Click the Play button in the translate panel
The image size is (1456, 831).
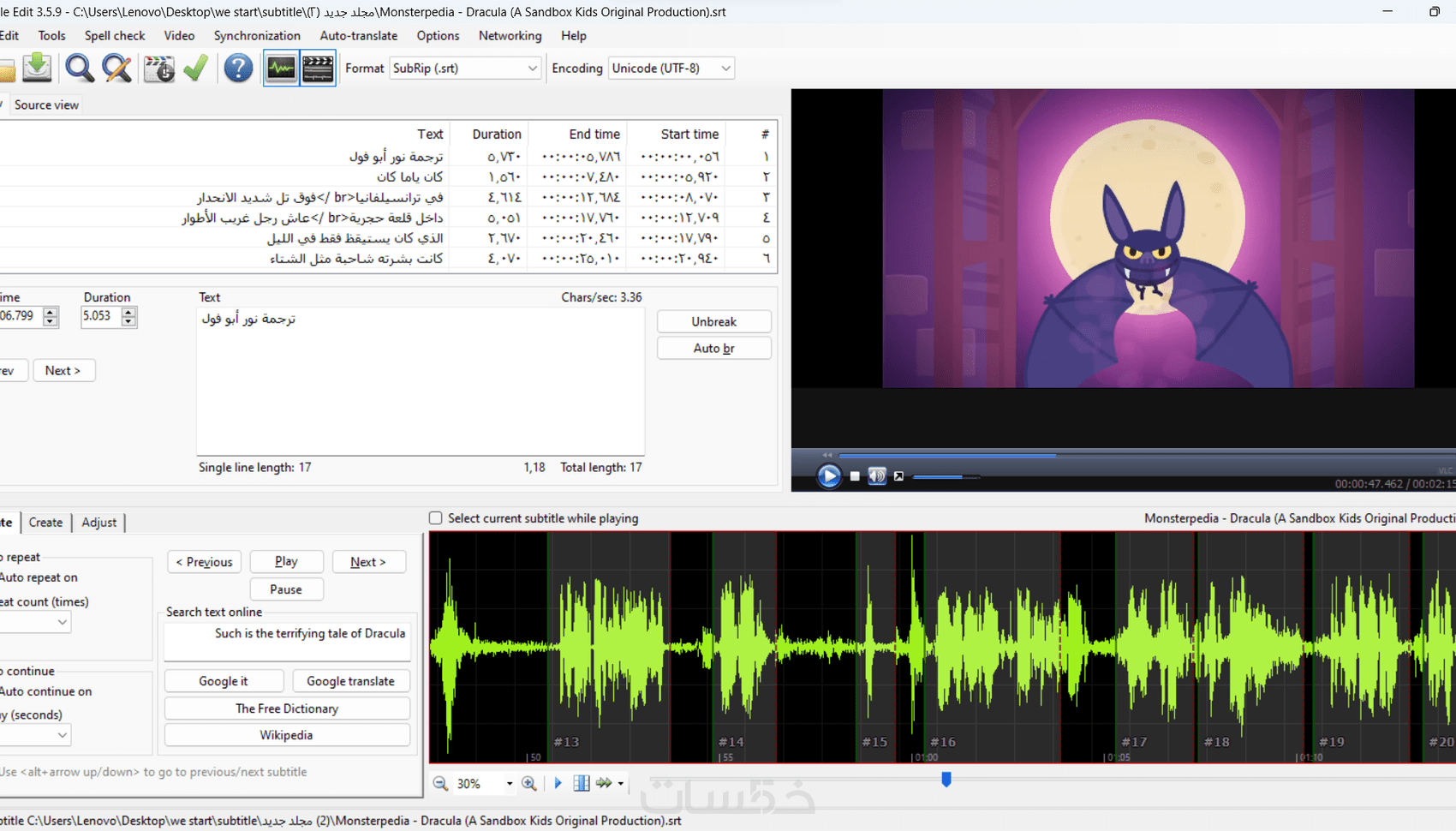coord(286,561)
